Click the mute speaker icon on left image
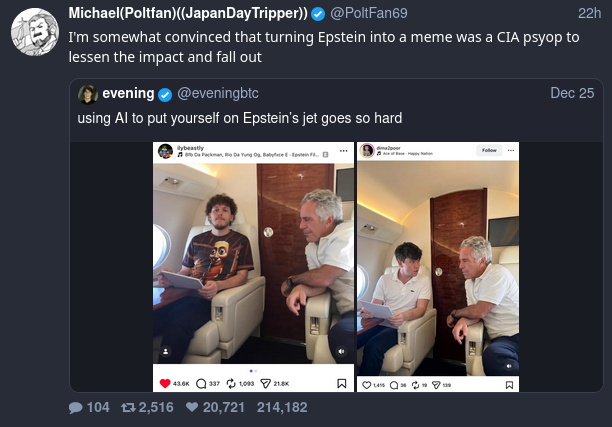 point(341,351)
